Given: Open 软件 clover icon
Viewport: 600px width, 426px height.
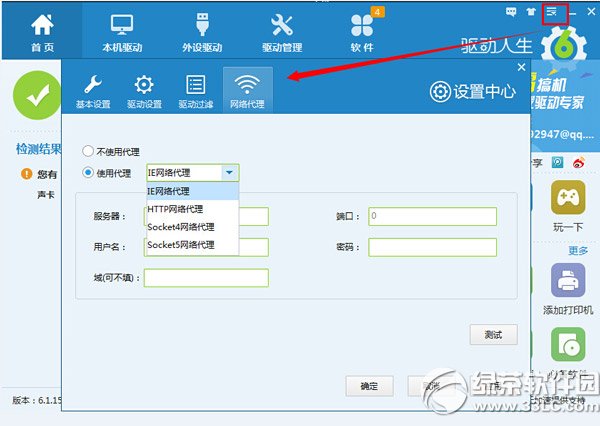Looking at the screenshot, I should point(362,25).
